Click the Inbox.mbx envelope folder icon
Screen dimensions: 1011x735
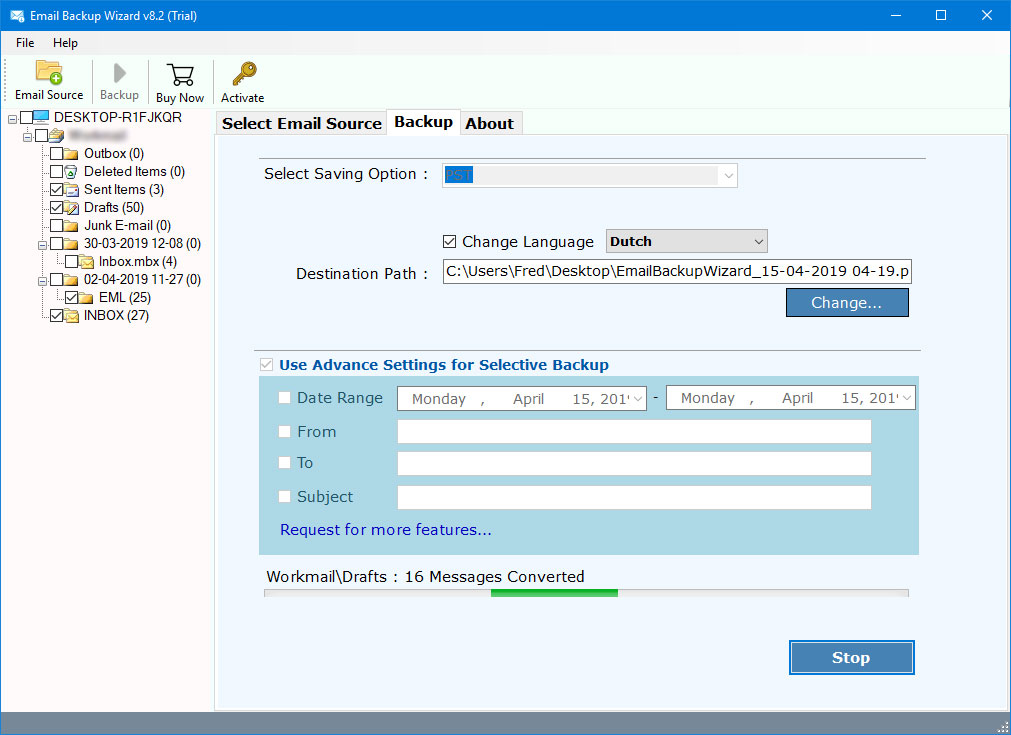tap(86, 262)
